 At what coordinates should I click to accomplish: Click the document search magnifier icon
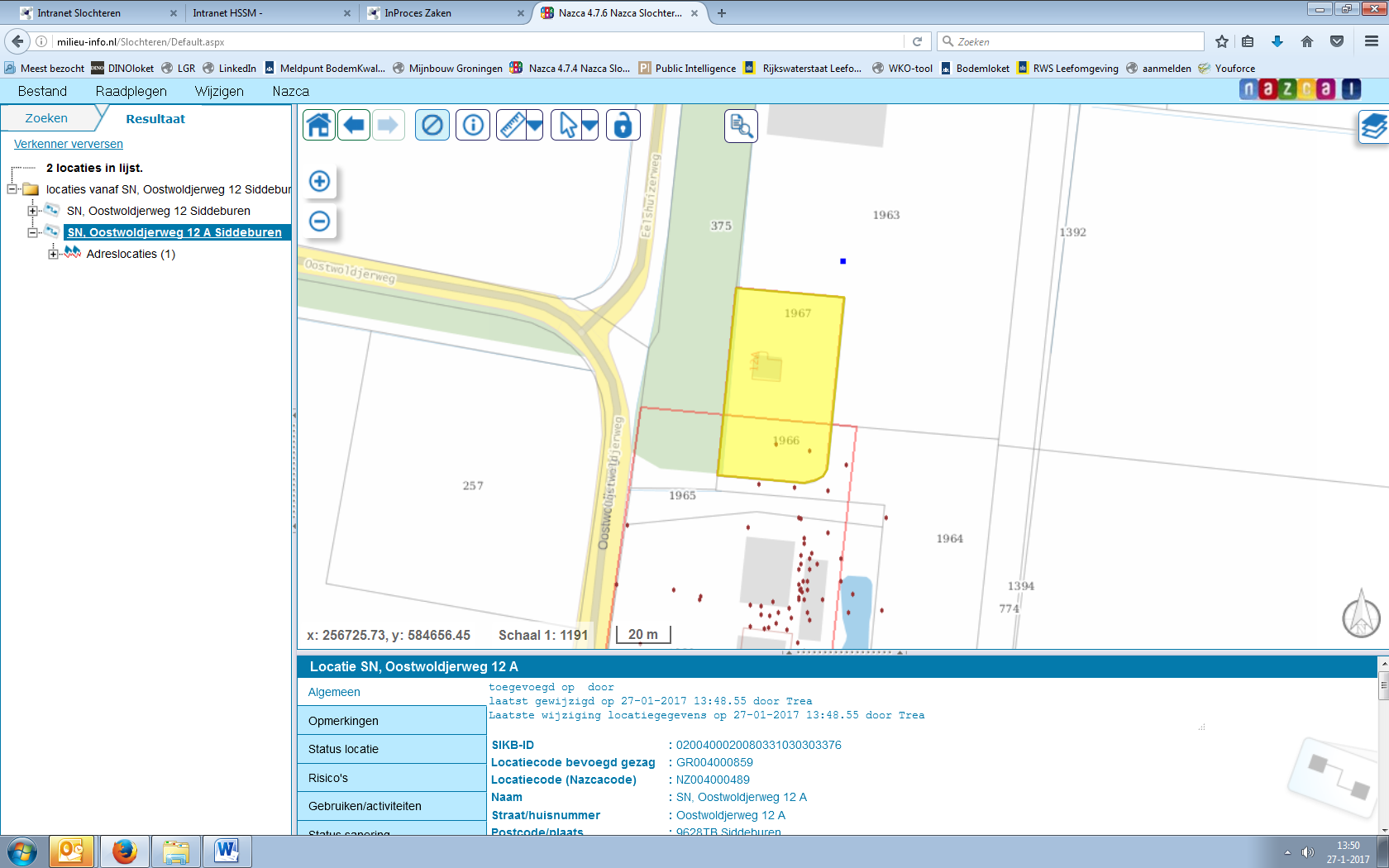pos(741,126)
